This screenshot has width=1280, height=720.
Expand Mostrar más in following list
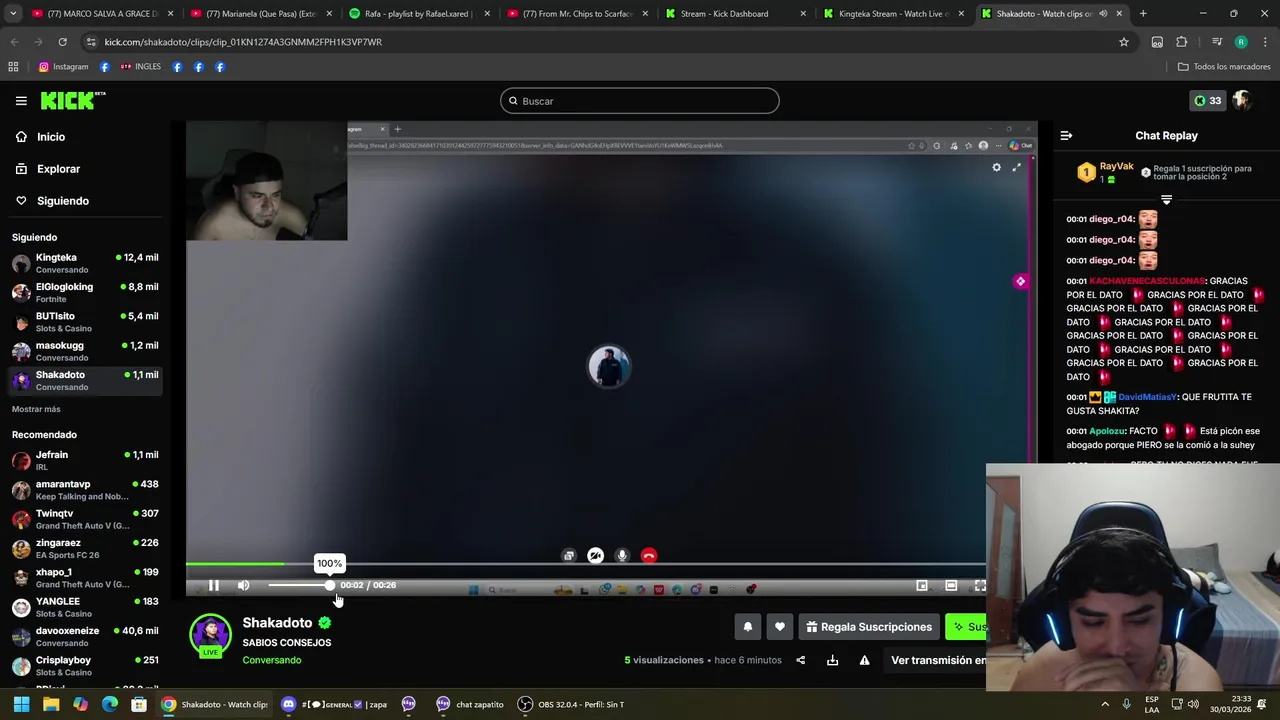pyautogui.click(x=36, y=409)
